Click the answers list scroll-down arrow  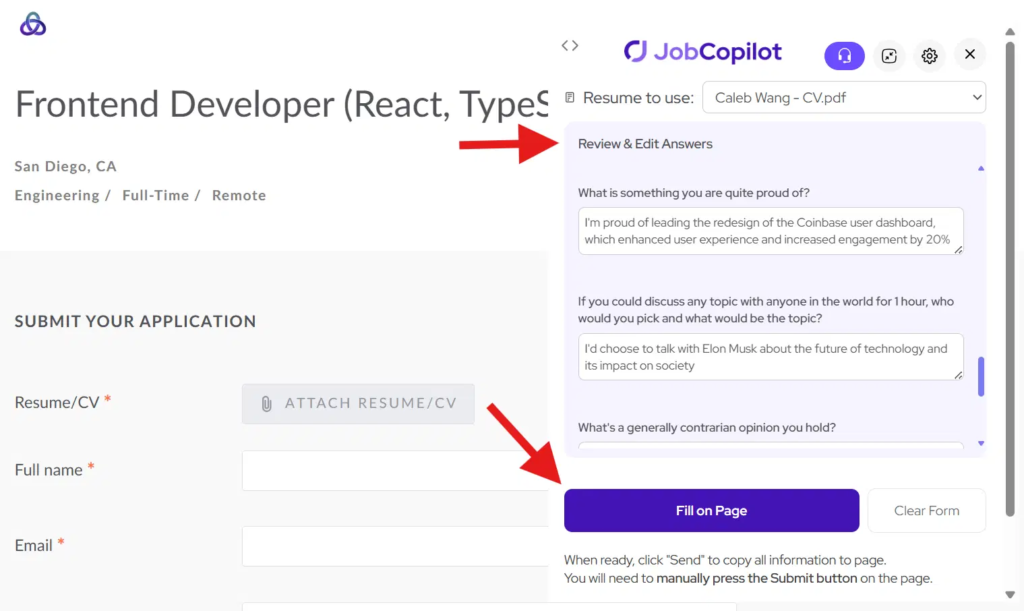pos(980,443)
